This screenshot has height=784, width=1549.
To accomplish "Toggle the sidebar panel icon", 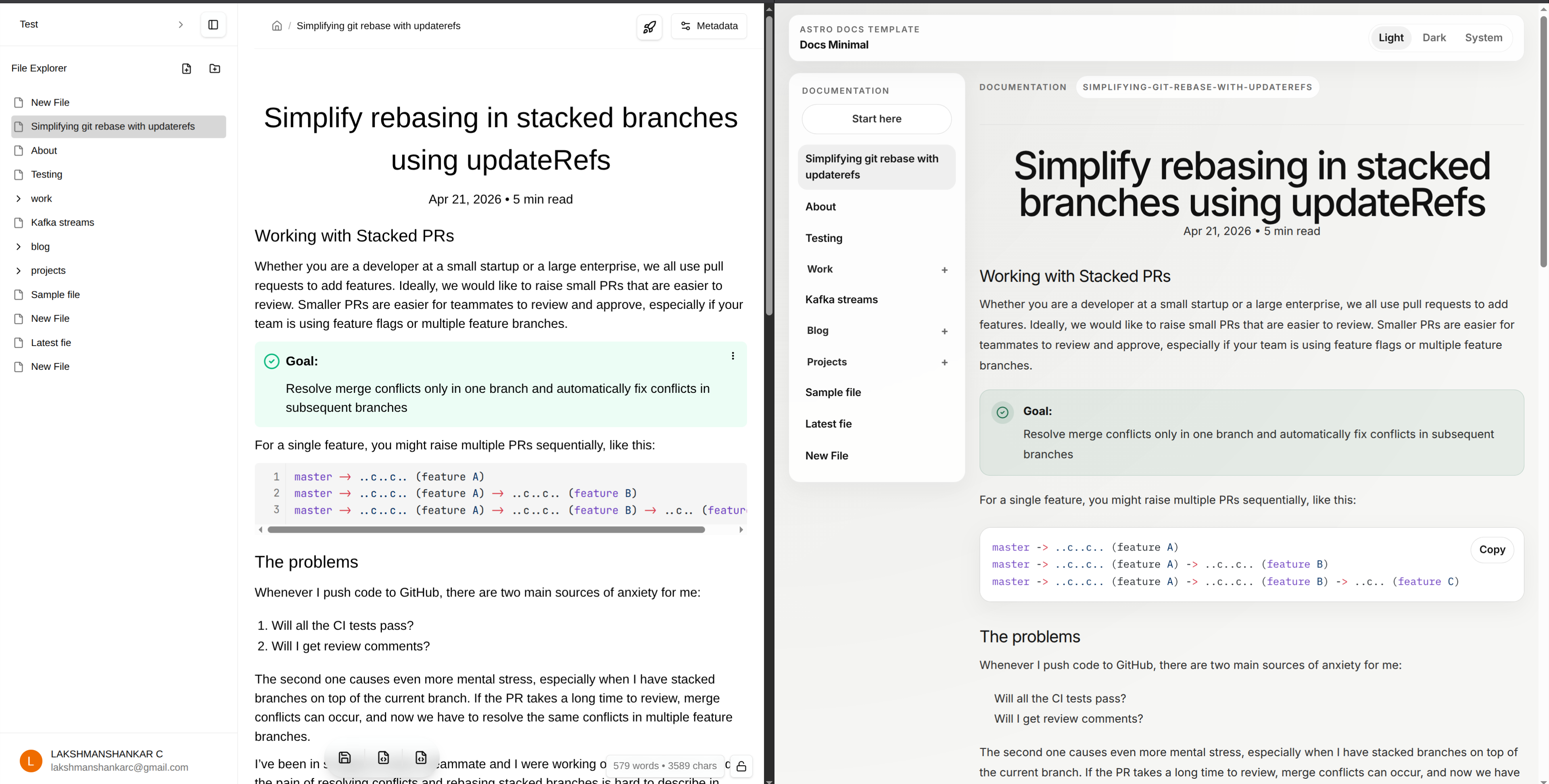I will [x=213, y=25].
